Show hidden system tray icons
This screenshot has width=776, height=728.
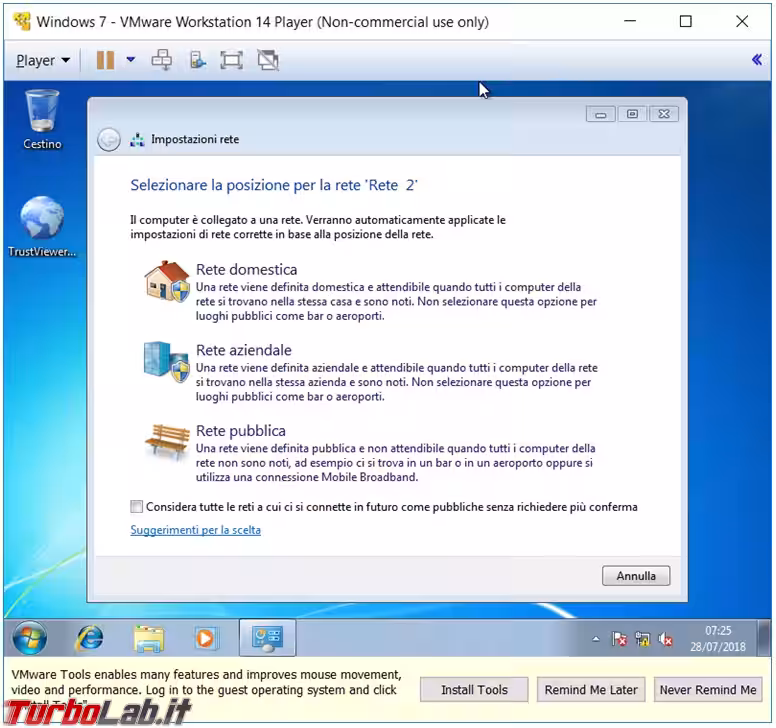click(x=596, y=639)
